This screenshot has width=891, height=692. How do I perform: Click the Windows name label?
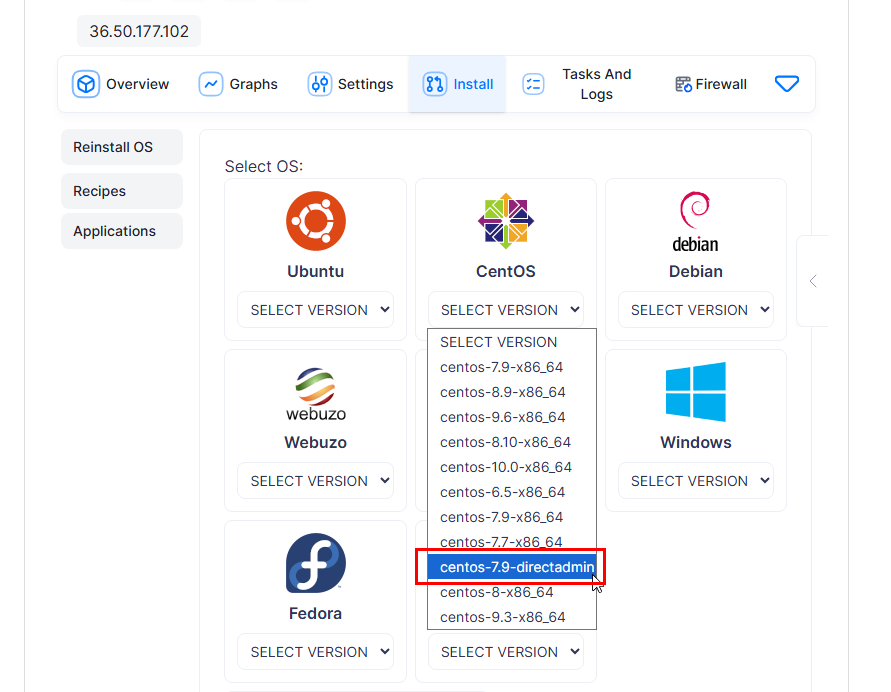click(696, 443)
